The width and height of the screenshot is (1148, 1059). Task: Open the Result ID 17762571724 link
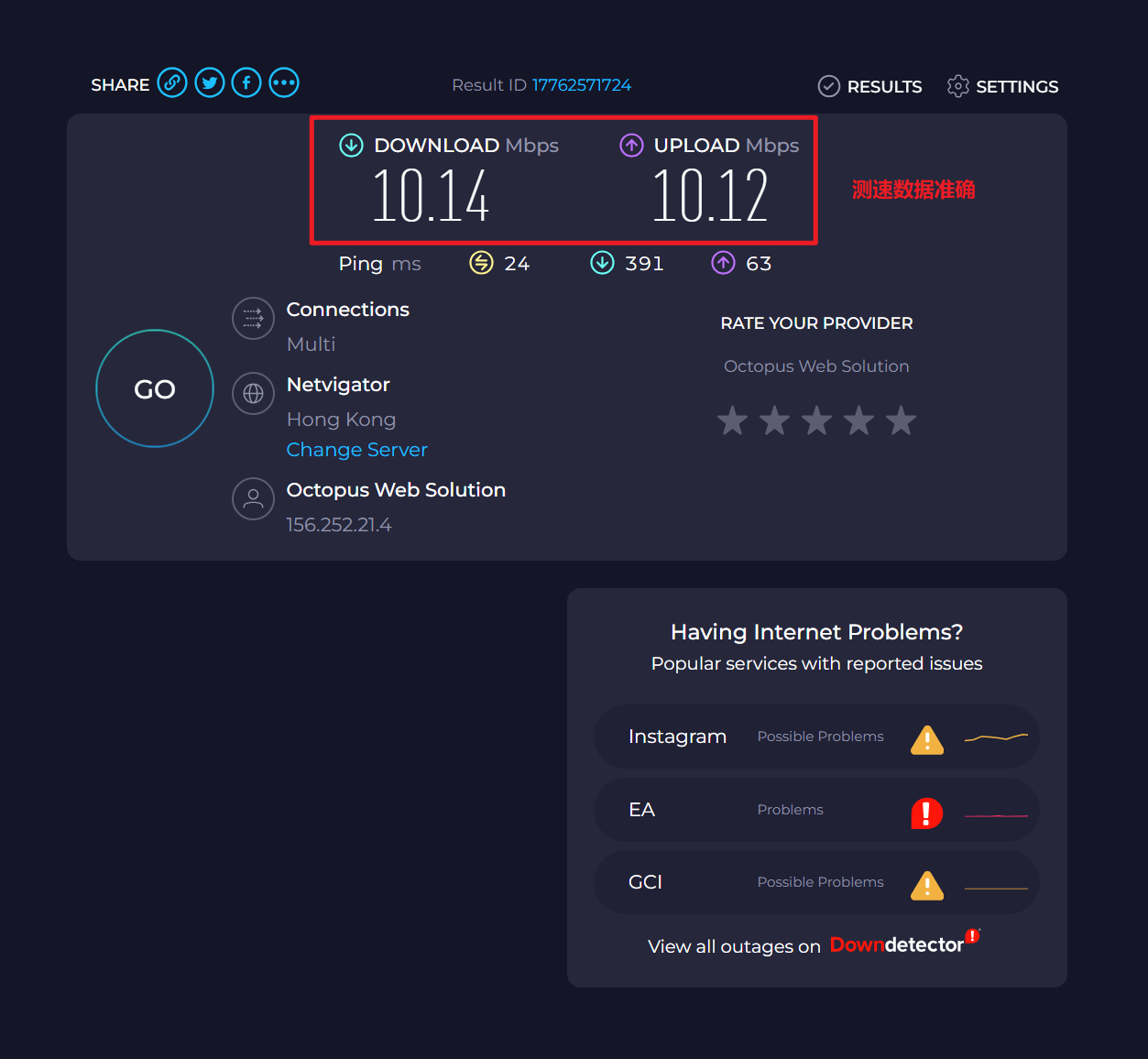coord(581,85)
